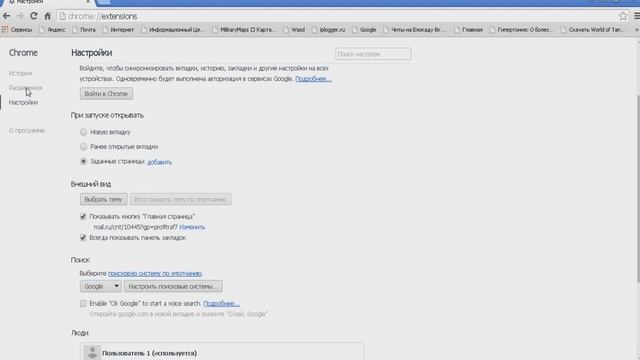Select Заданные страницы radio option

pos(83,161)
